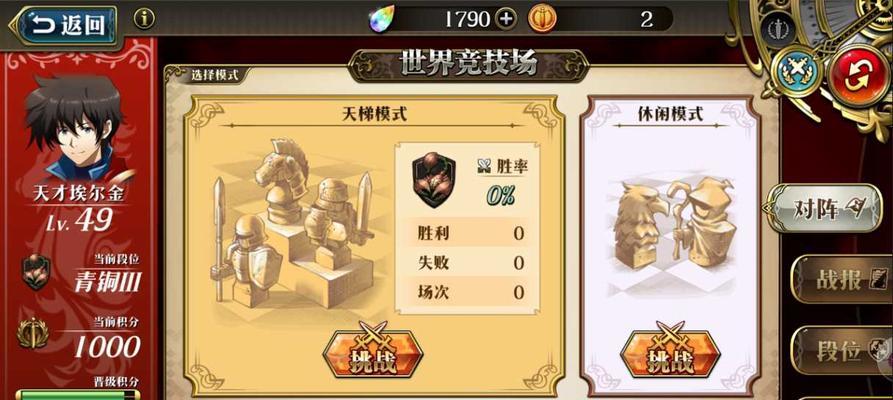This screenshot has width=893, height=400.
Task: Click the rainbow gem currency icon
Action: (x=378, y=19)
